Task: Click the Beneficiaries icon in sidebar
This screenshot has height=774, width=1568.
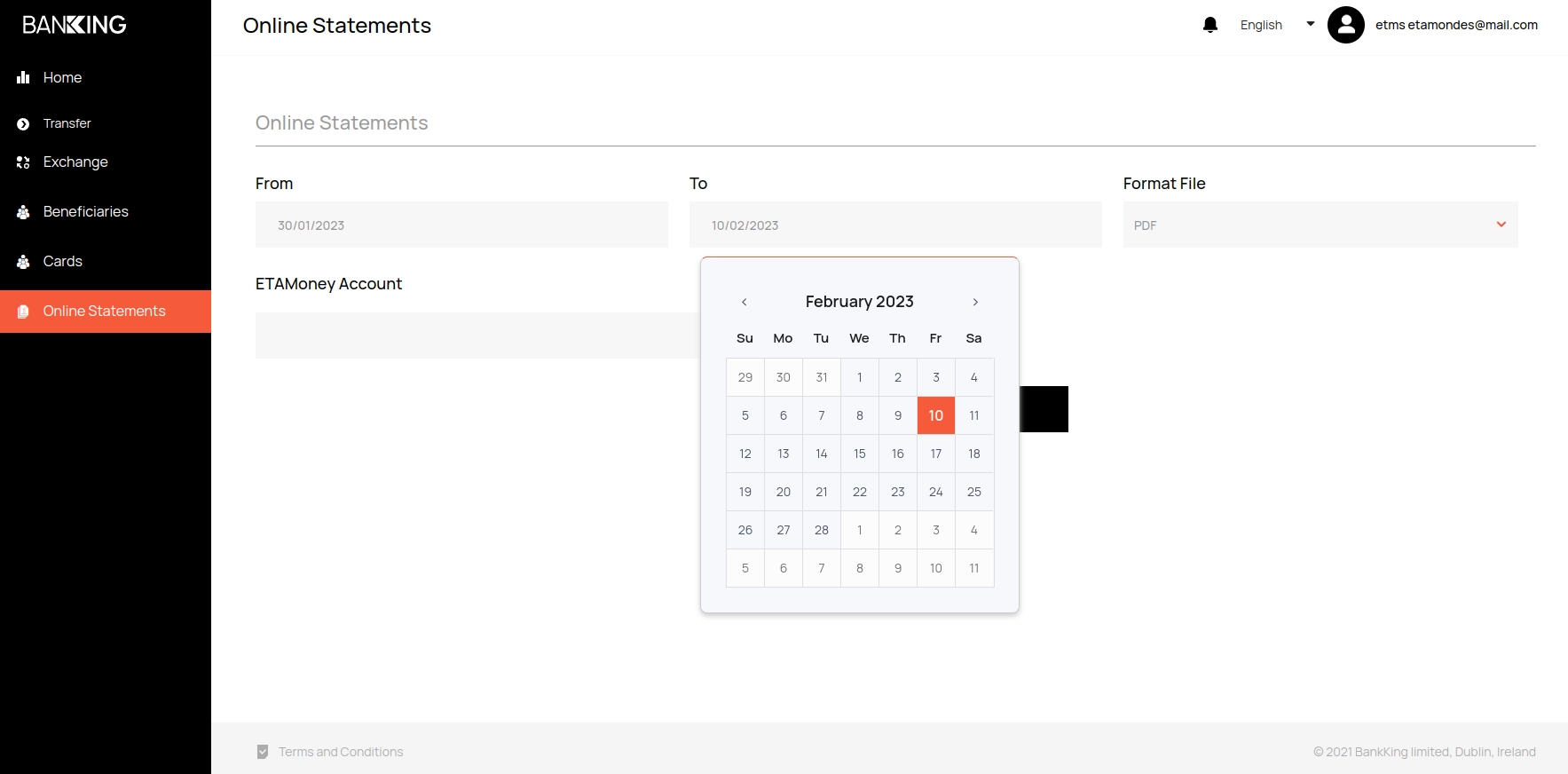Action: coord(23,212)
